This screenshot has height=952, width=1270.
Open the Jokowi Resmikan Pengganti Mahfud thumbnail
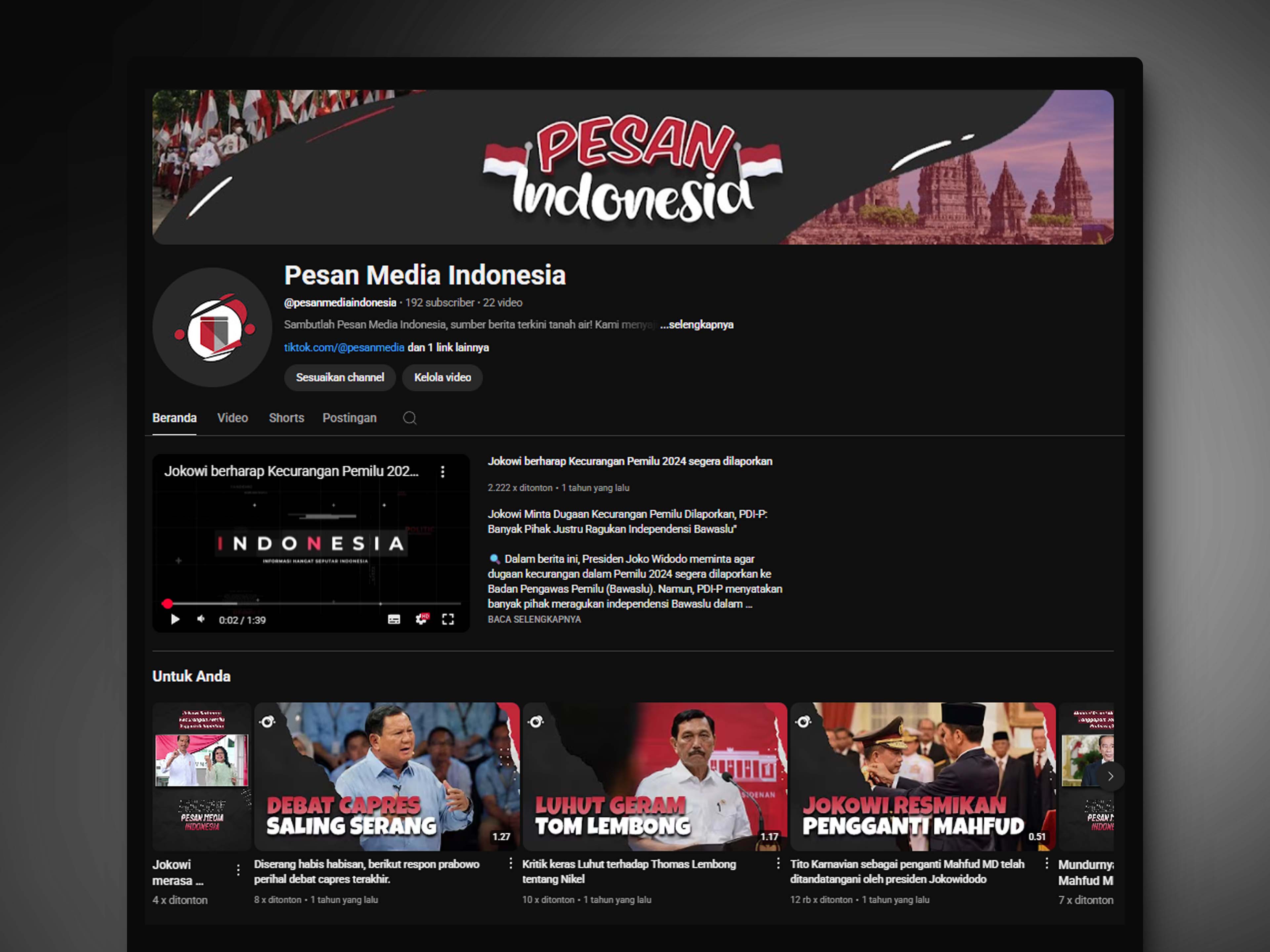pyautogui.click(x=922, y=776)
